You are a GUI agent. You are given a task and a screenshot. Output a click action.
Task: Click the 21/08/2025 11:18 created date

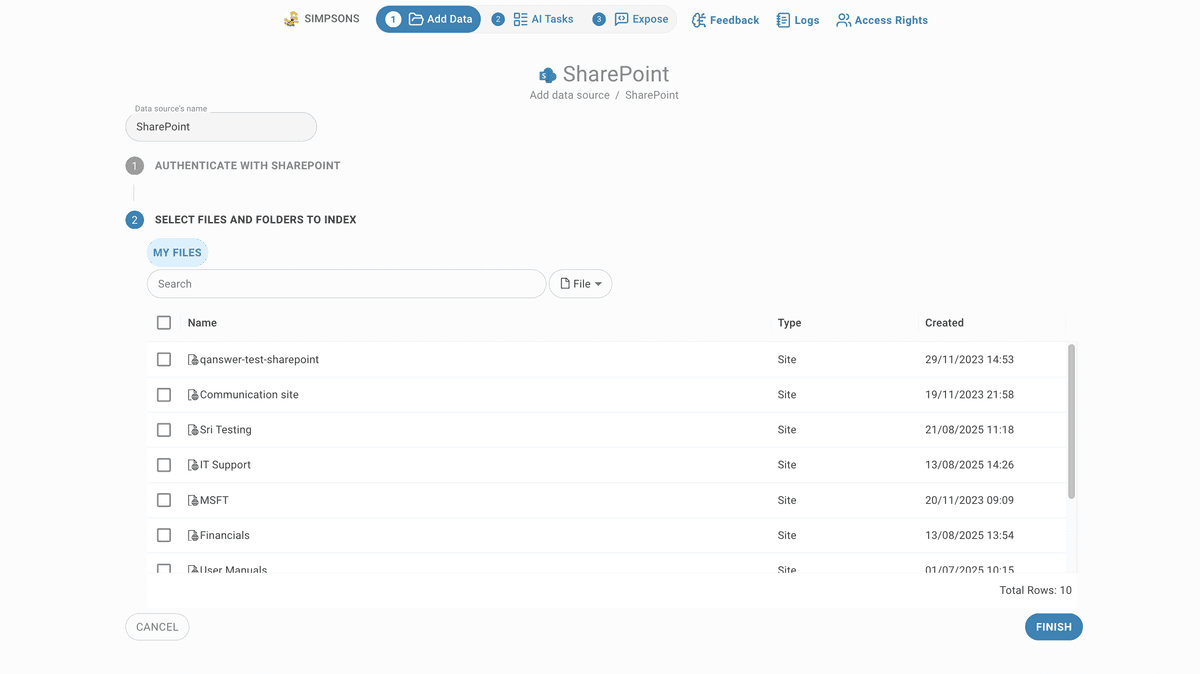point(969,430)
